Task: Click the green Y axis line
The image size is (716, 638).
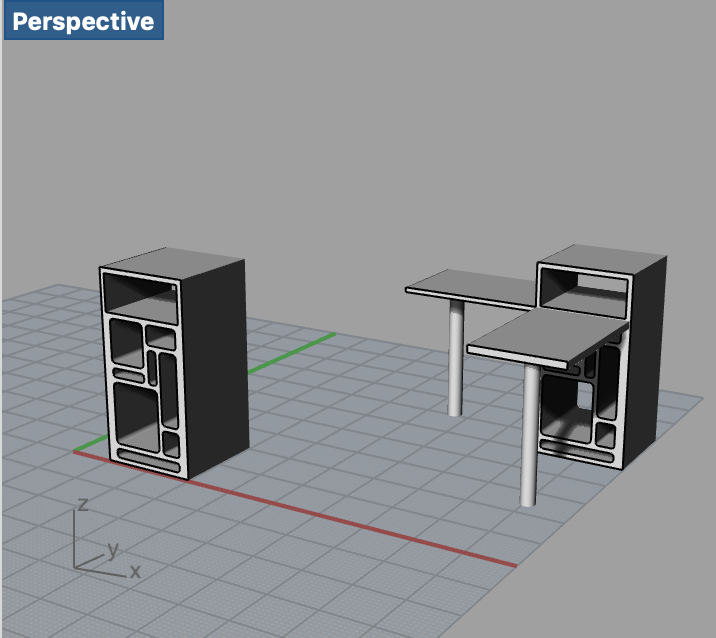Action: tap(292, 353)
